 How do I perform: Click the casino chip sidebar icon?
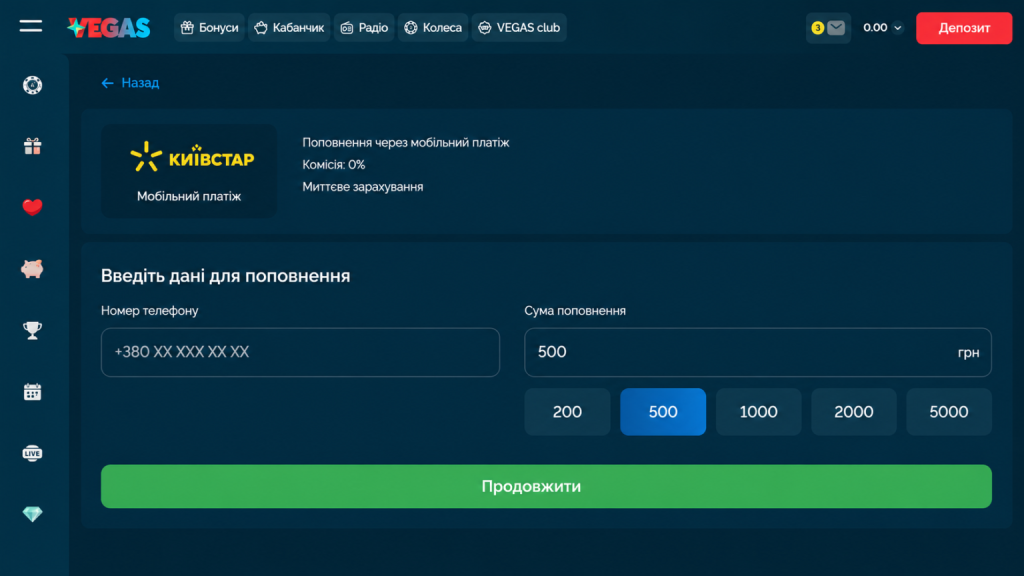tap(33, 85)
